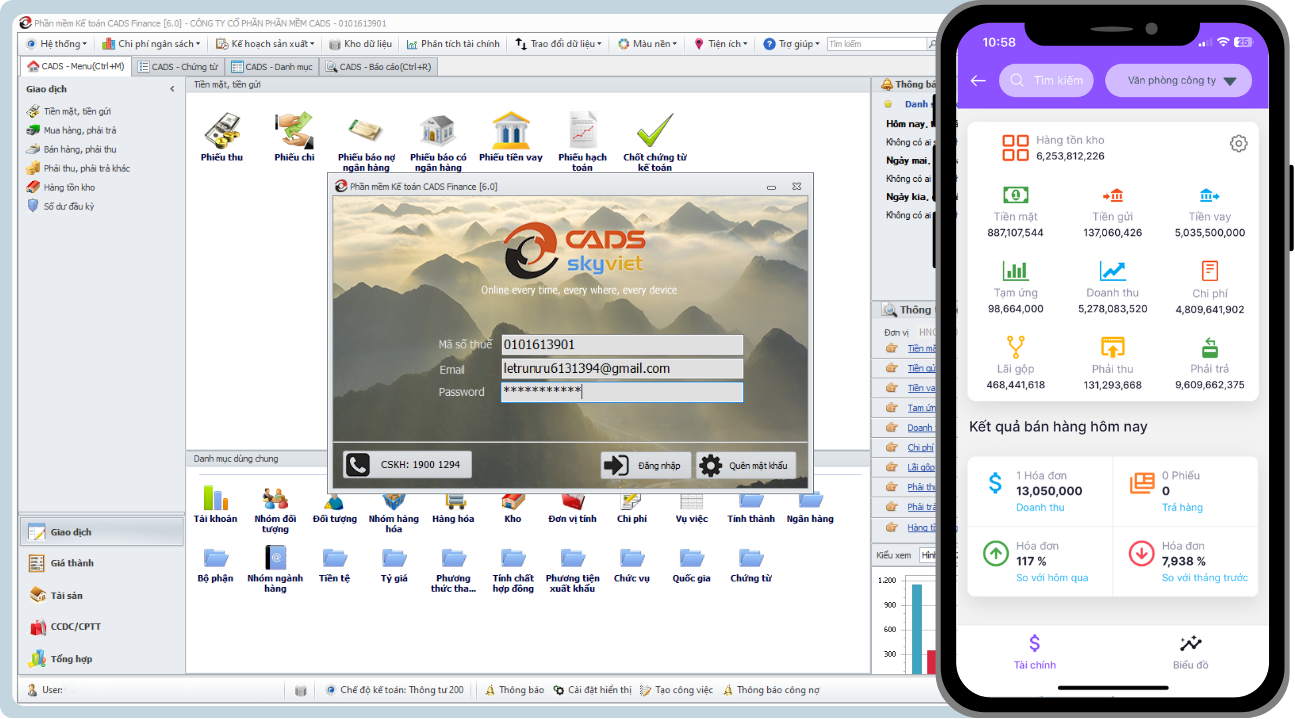Click Kho dữ liệu toolbar item
This screenshot has height=719, width=1295.
point(360,44)
